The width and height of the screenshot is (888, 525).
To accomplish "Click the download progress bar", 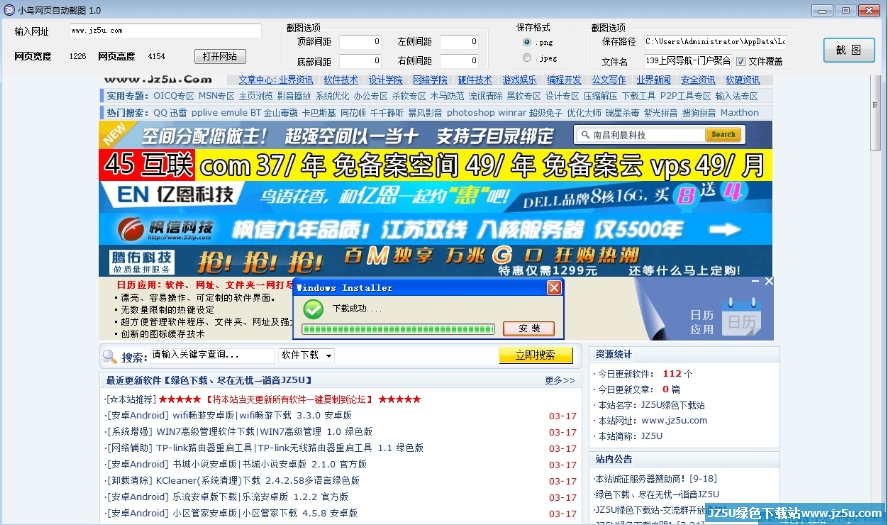I will 398,329.
